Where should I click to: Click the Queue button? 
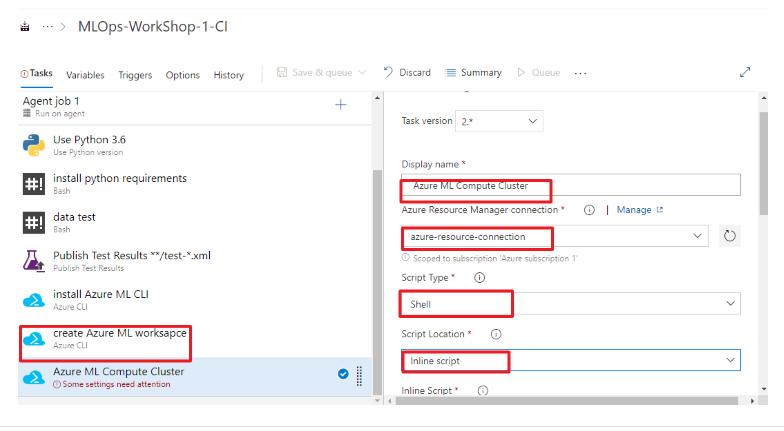click(x=538, y=72)
